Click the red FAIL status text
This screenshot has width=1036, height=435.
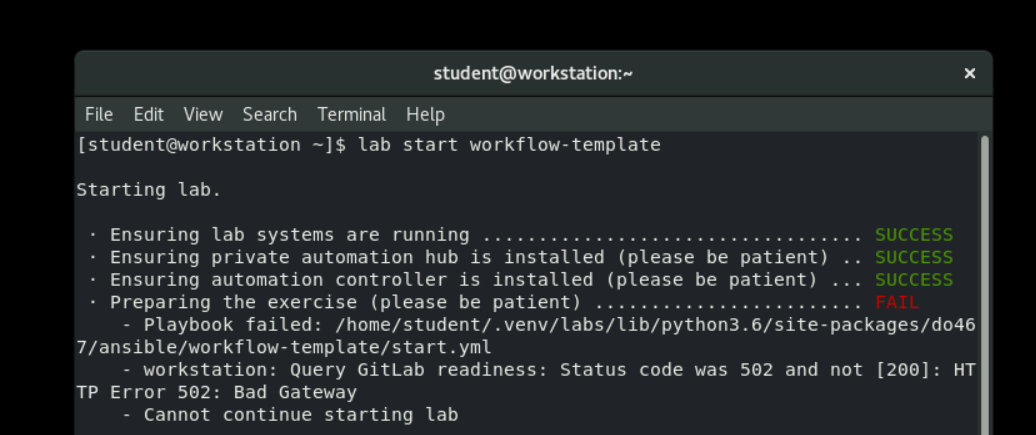click(896, 302)
